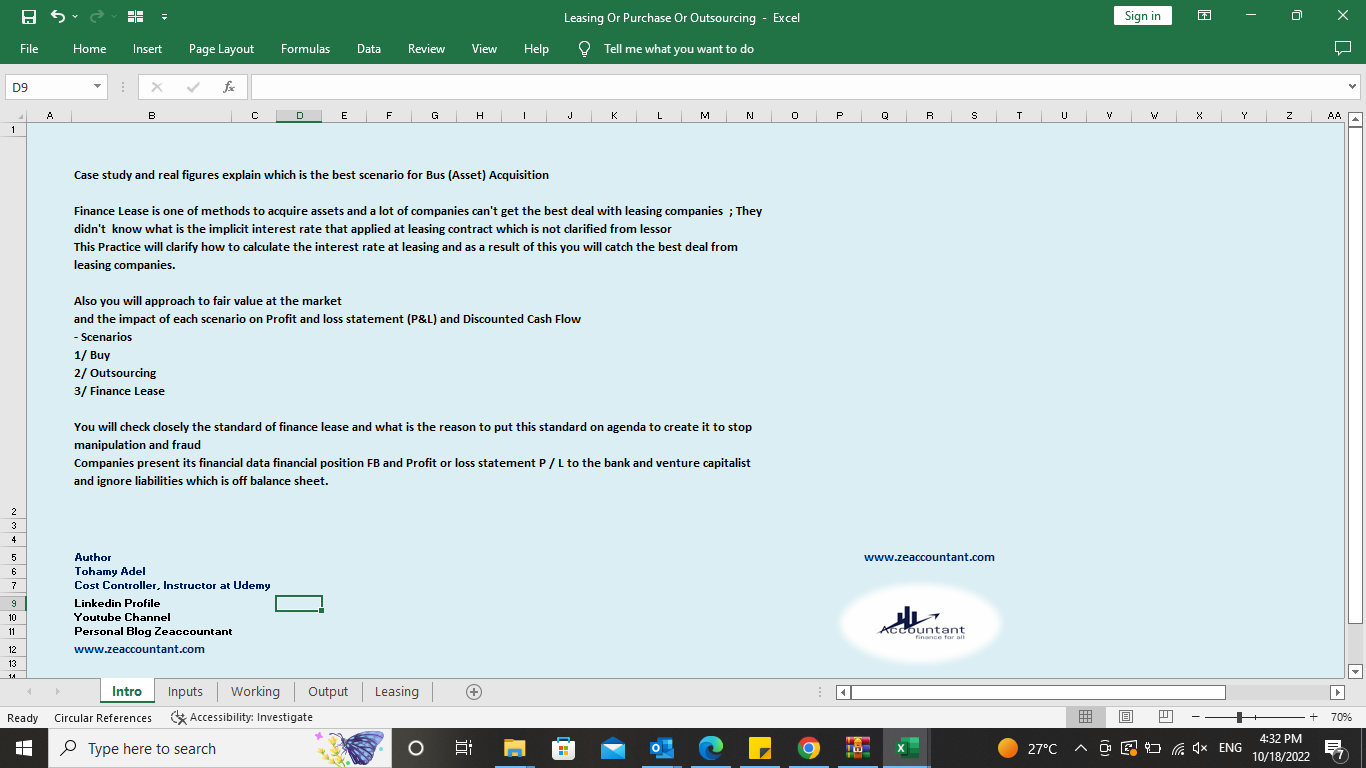Click the Insert Function fx icon
The width and height of the screenshot is (1366, 768).
[229, 87]
